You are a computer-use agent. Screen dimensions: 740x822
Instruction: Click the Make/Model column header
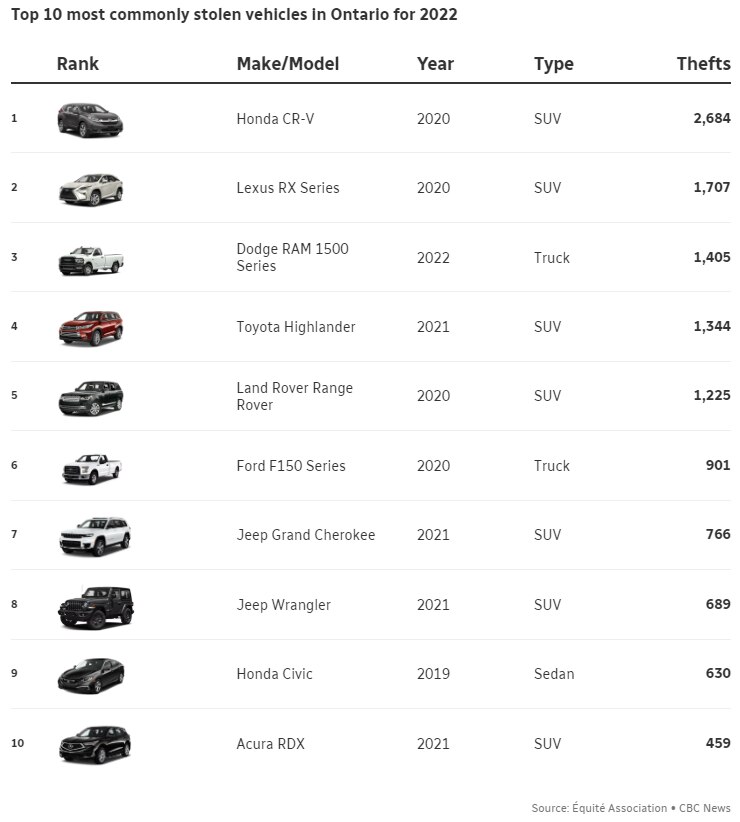[288, 64]
